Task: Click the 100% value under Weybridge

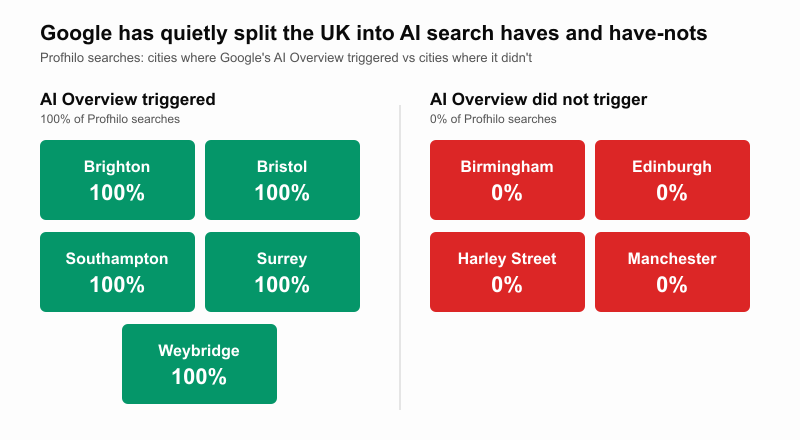Action: 199,377
